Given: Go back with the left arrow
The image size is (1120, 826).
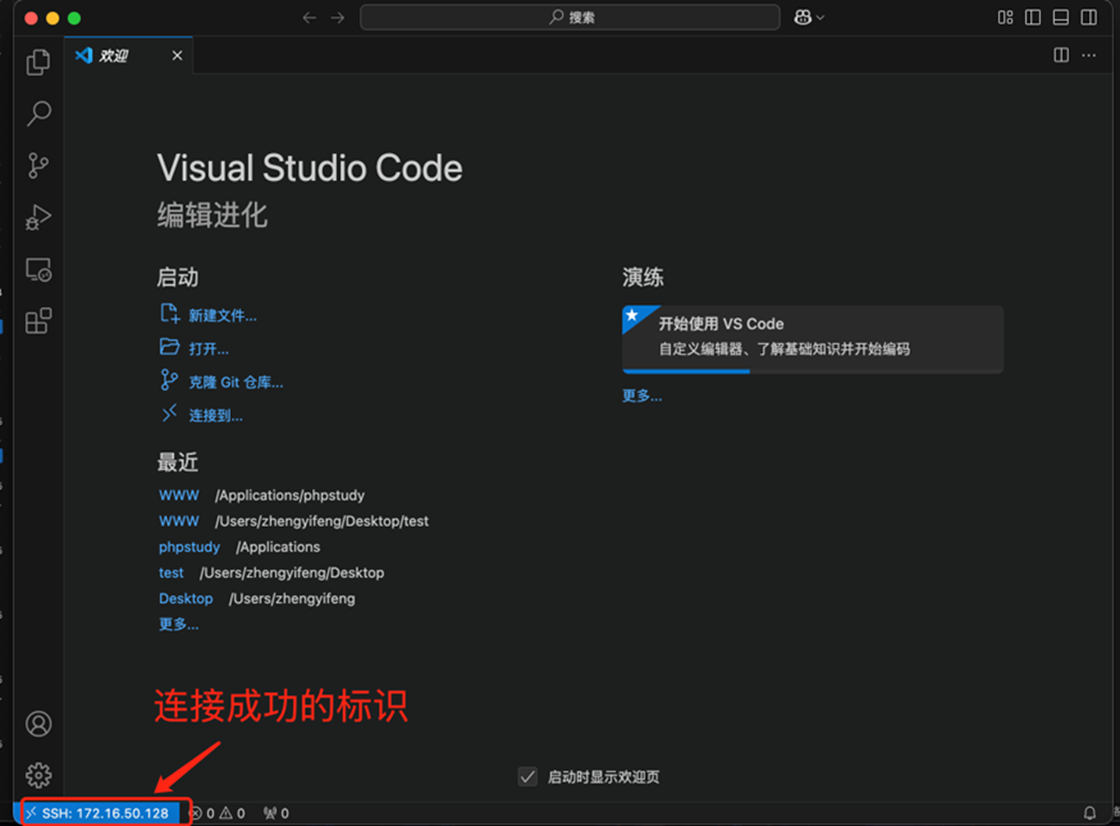Looking at the screenshot, I should [309, 17].
